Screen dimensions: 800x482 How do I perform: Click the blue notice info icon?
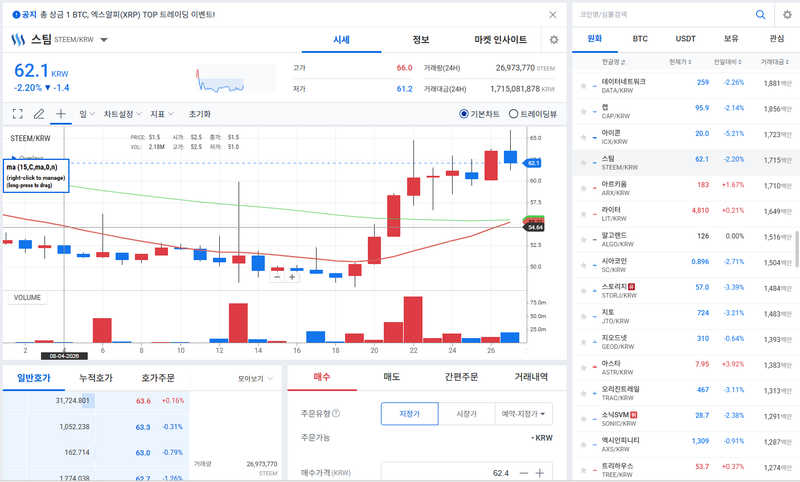(16, 15)
